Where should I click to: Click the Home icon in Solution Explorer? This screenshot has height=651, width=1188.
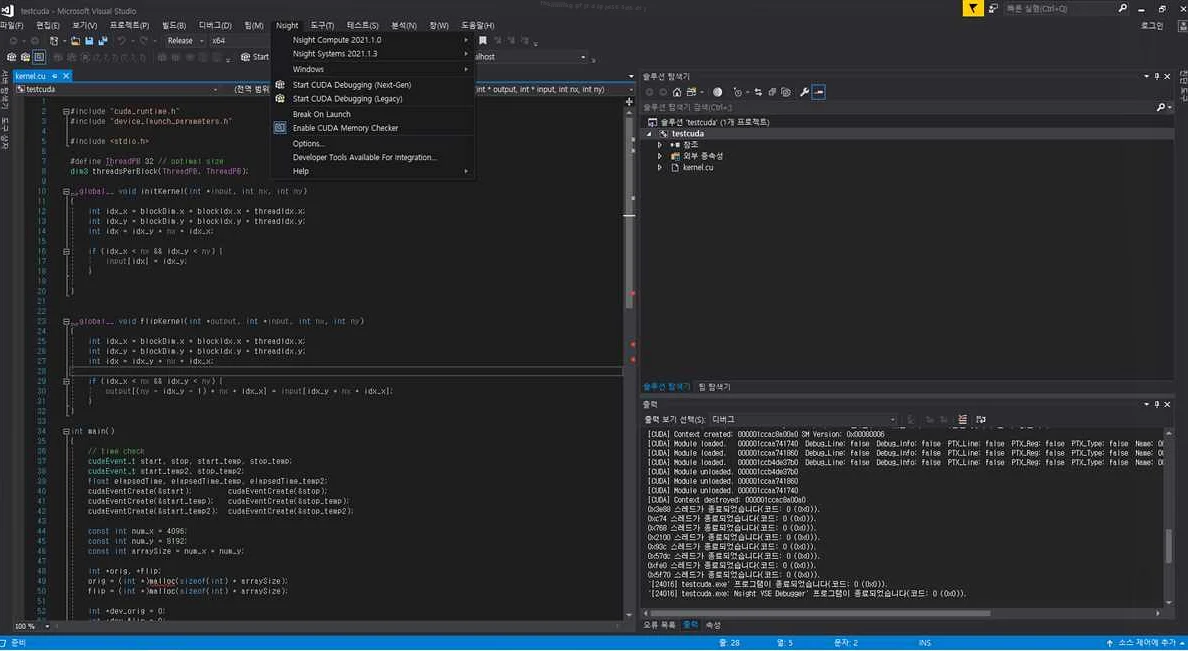(676, 92)
